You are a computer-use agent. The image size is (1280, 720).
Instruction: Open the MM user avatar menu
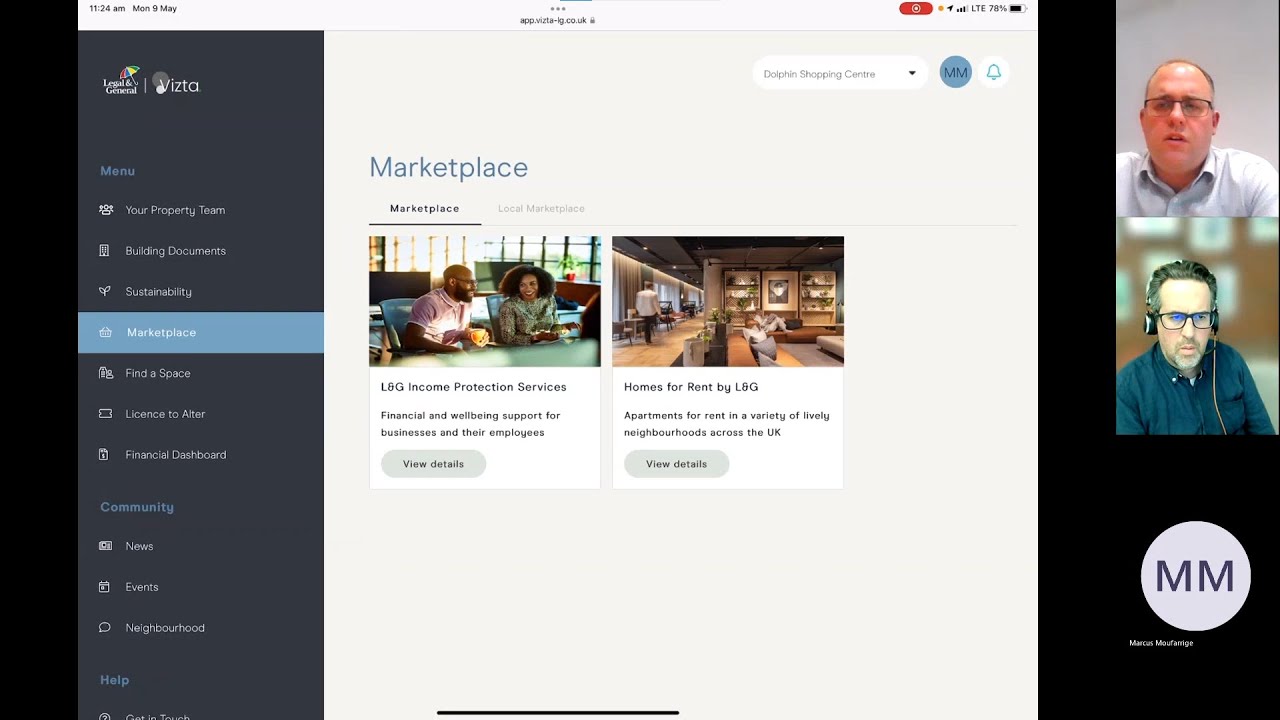tap(955, 72)
